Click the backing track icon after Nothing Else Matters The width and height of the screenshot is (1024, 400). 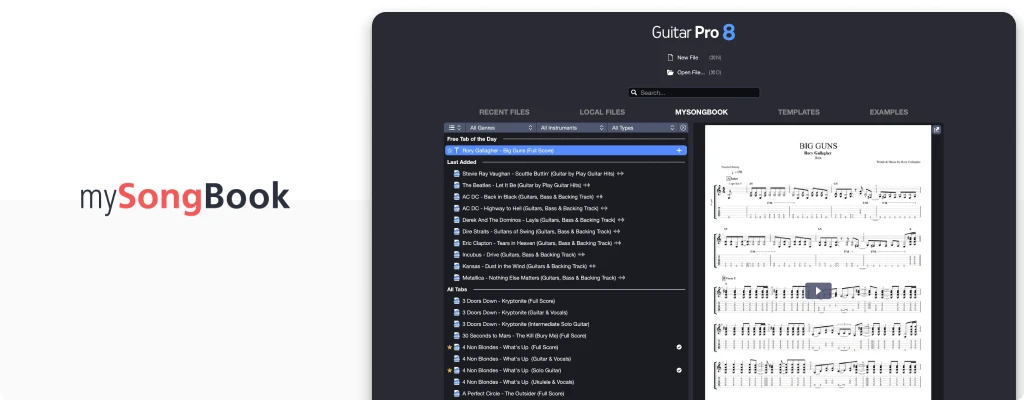tap(622, 278)
